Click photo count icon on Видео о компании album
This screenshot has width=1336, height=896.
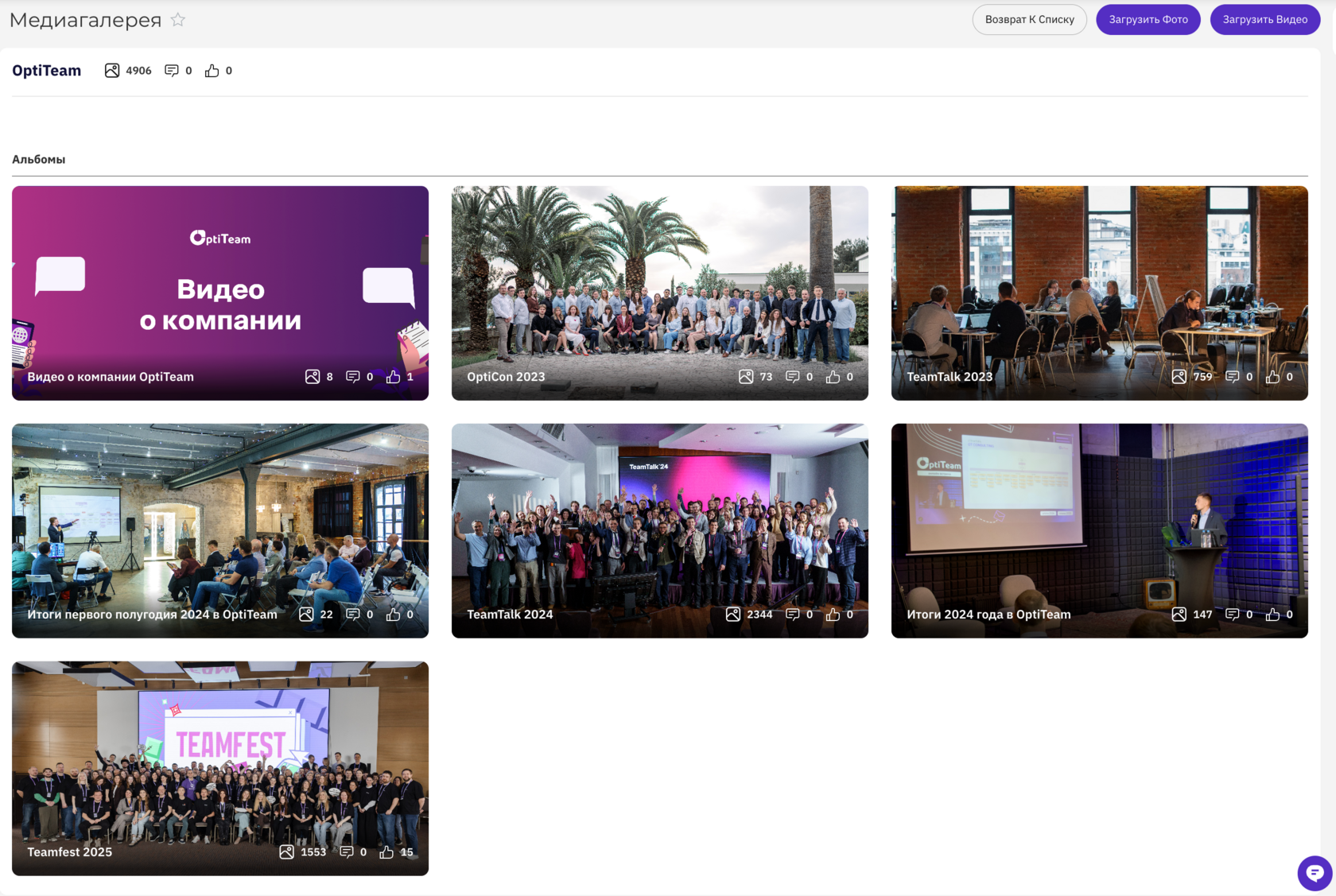click(x=313, y=377)
